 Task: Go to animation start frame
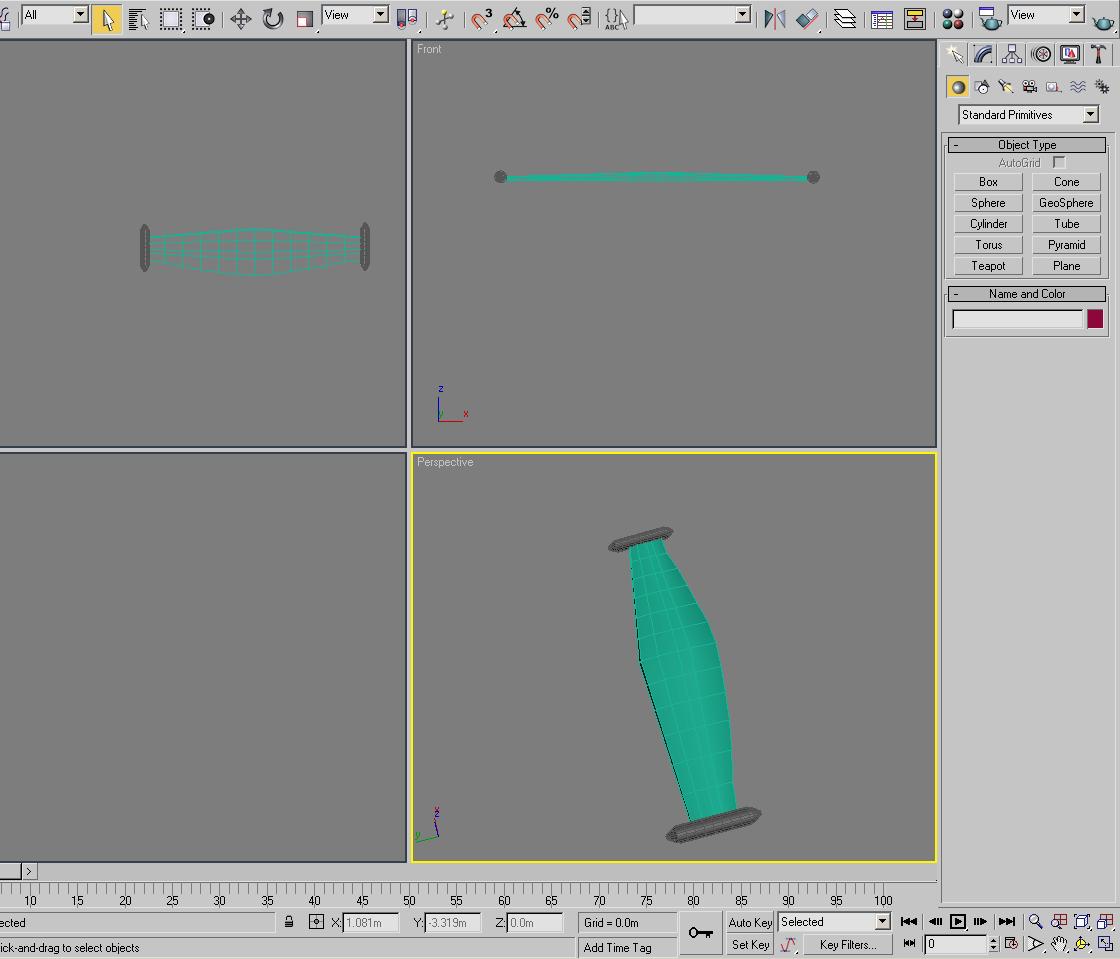(909, 922)
